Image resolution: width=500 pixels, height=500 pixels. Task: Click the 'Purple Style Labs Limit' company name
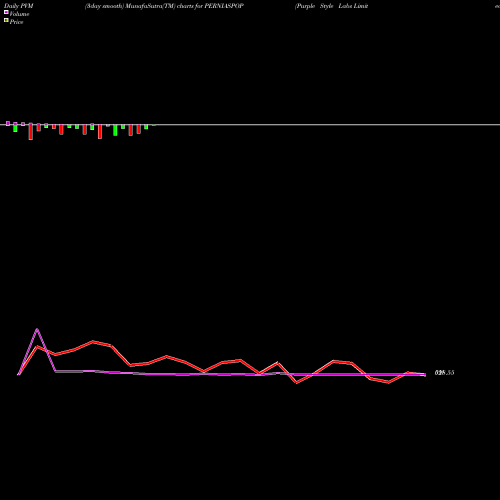pyautogui.click(x=332, y=6)
